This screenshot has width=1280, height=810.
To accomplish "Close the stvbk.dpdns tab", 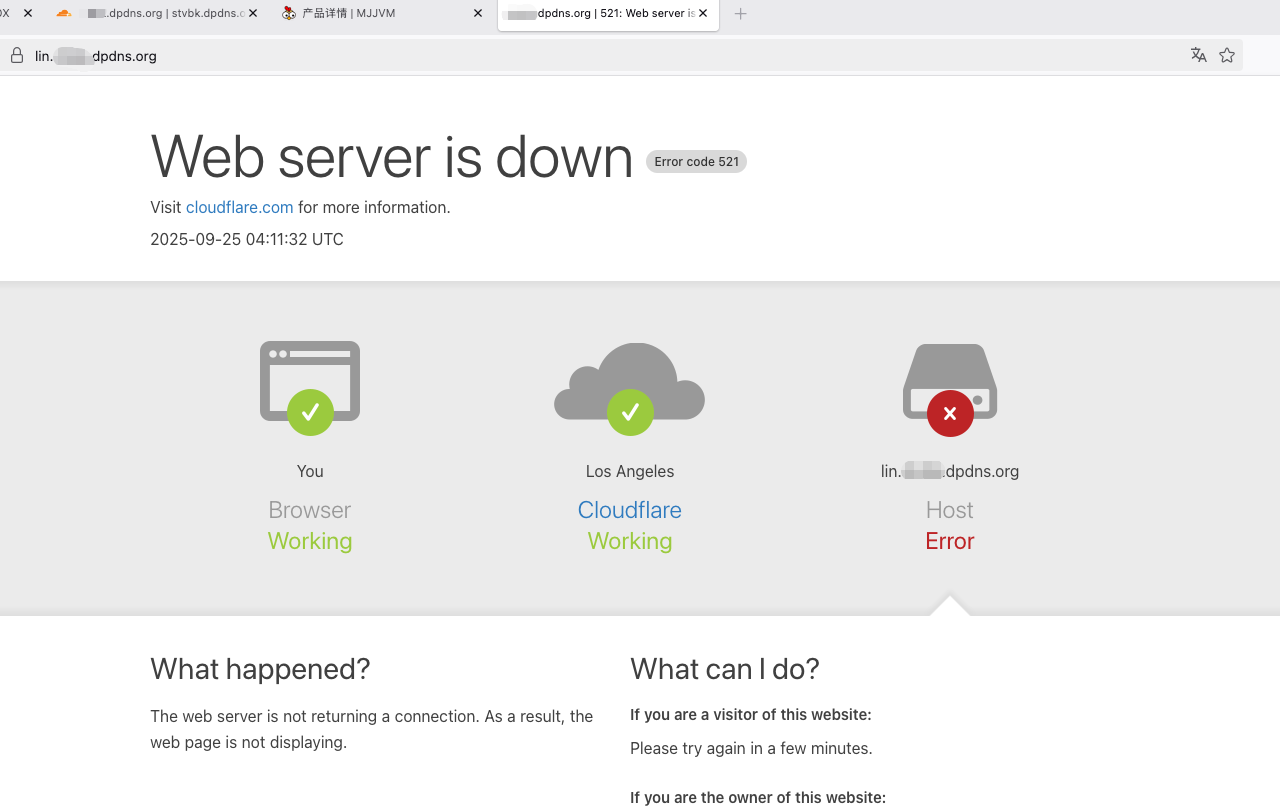I will pyautogui.click(x=253, y=14).
